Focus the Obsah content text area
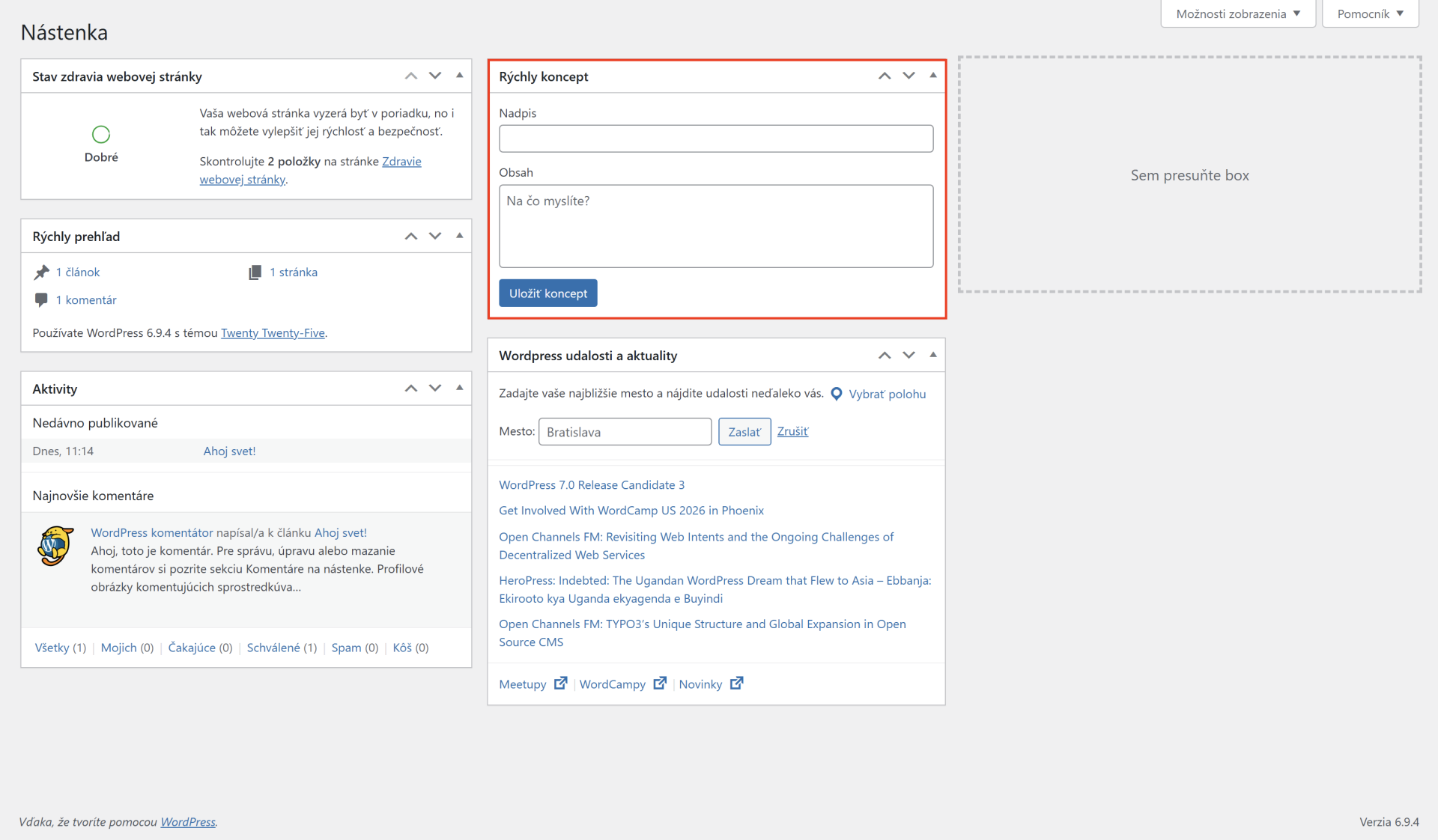Image resolution: width=1438 pixels, height=840 pixels. (716, 225)
